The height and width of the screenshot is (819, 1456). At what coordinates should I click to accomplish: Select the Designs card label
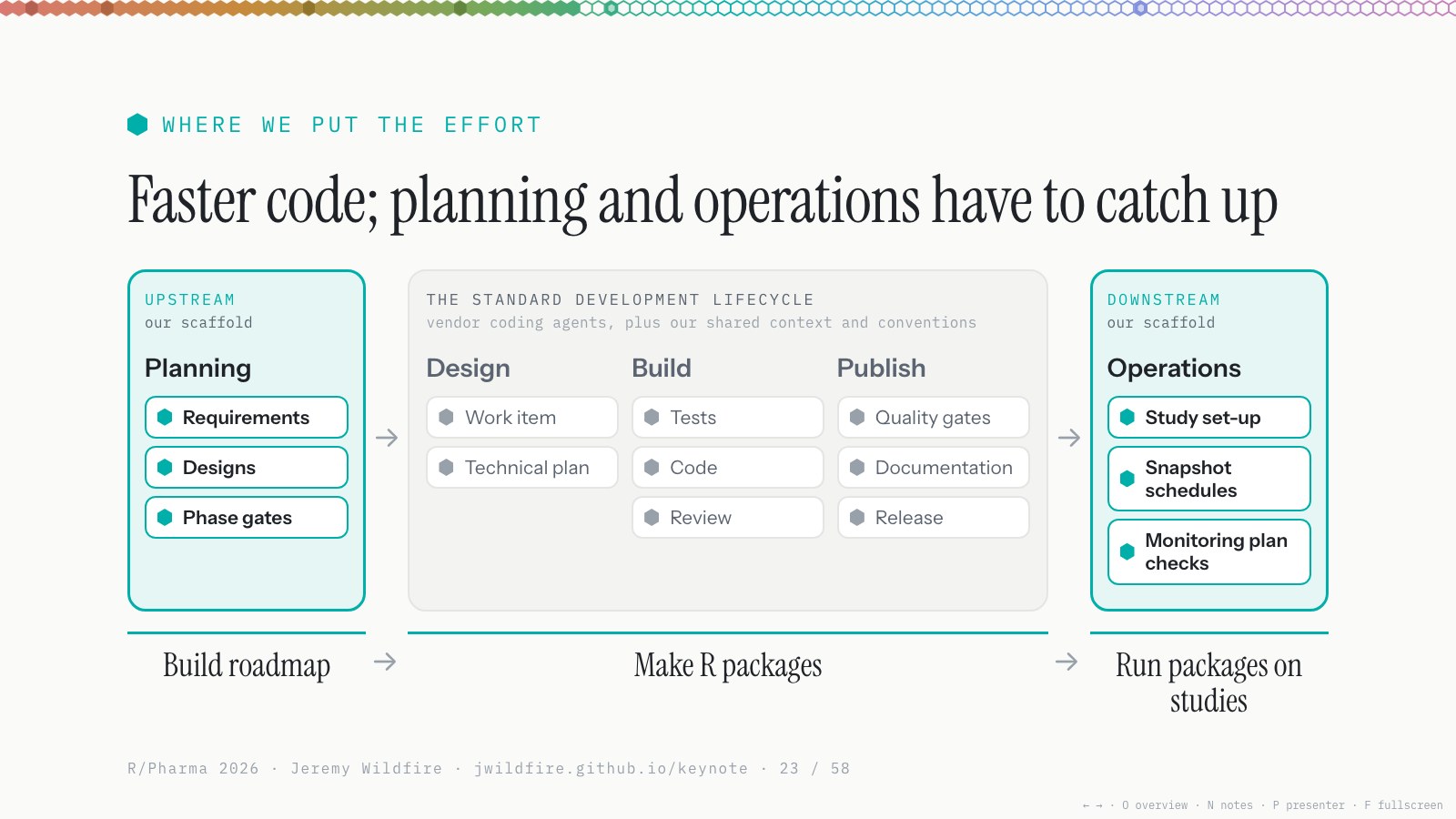click(219, 467)
